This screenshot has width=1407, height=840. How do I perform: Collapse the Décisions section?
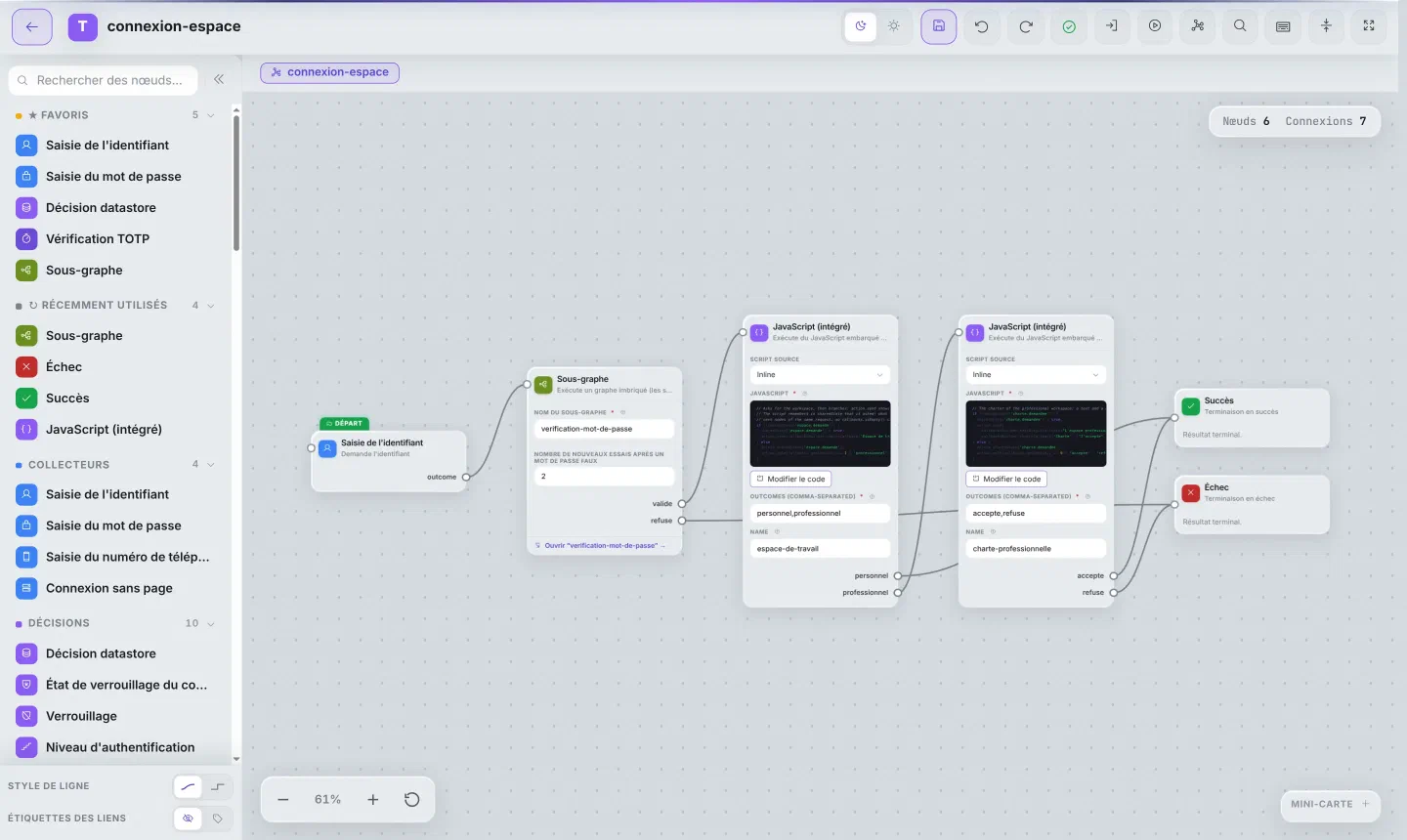click(210, 623)
